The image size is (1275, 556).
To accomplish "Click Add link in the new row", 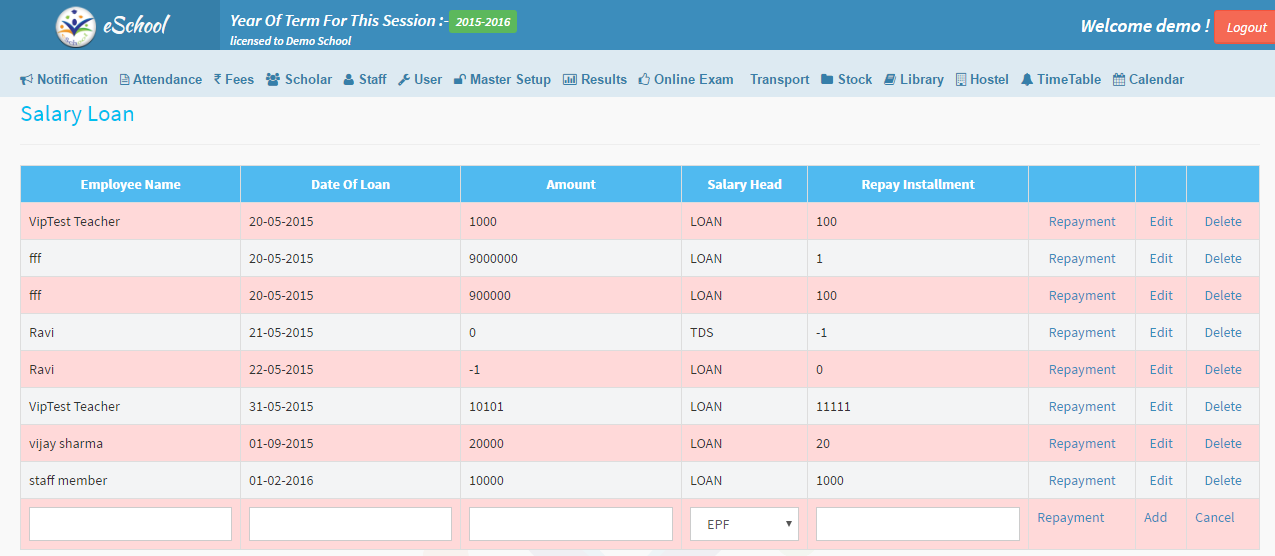I will click(x=1155, y=517).
